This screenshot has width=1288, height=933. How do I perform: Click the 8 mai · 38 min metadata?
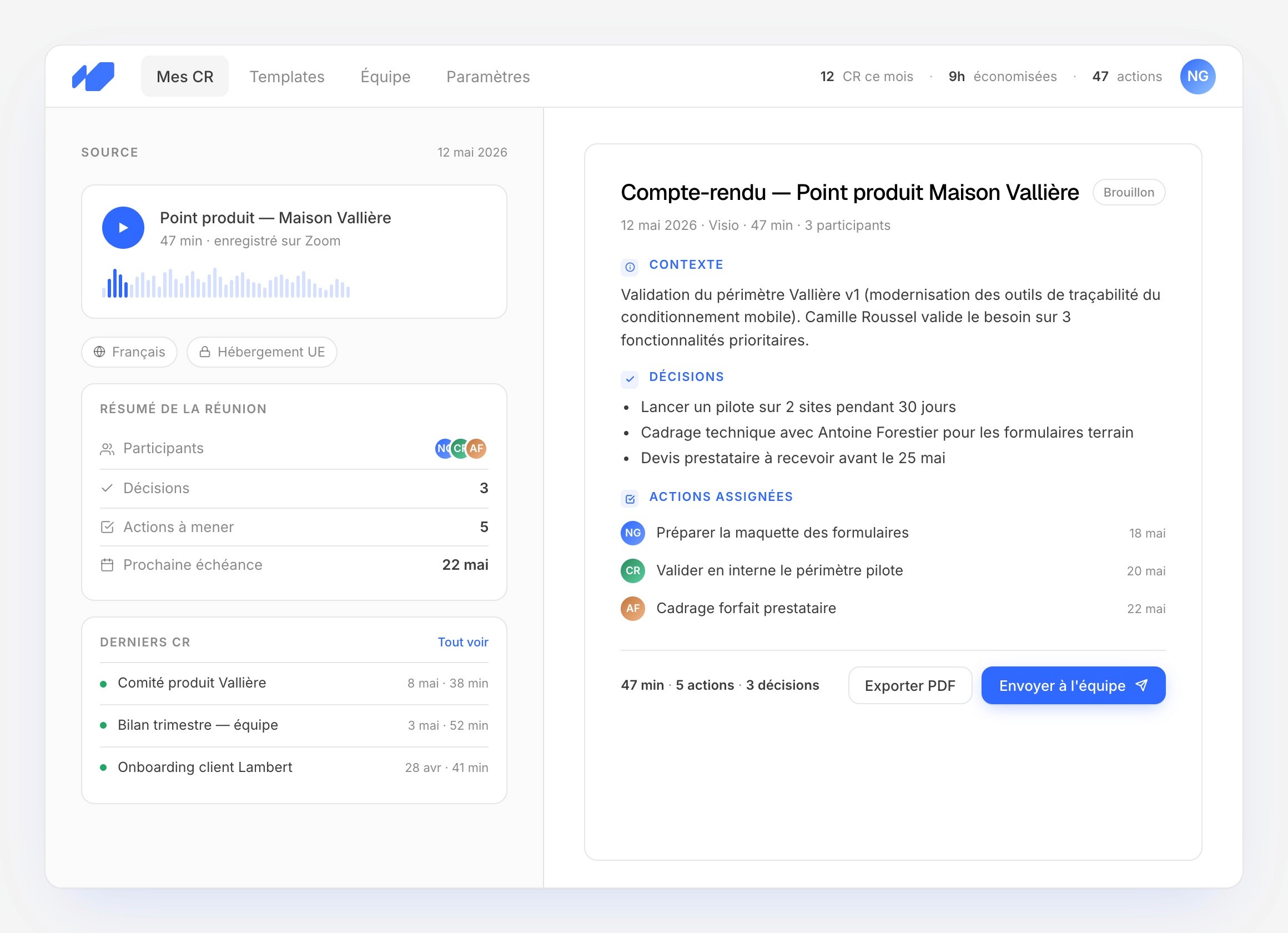point(447,683)
